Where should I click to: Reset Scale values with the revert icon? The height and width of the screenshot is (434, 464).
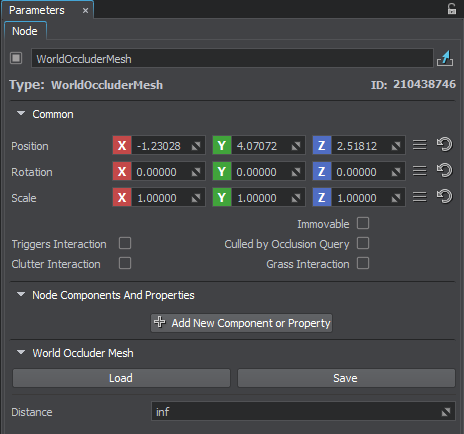coord(445,197)
